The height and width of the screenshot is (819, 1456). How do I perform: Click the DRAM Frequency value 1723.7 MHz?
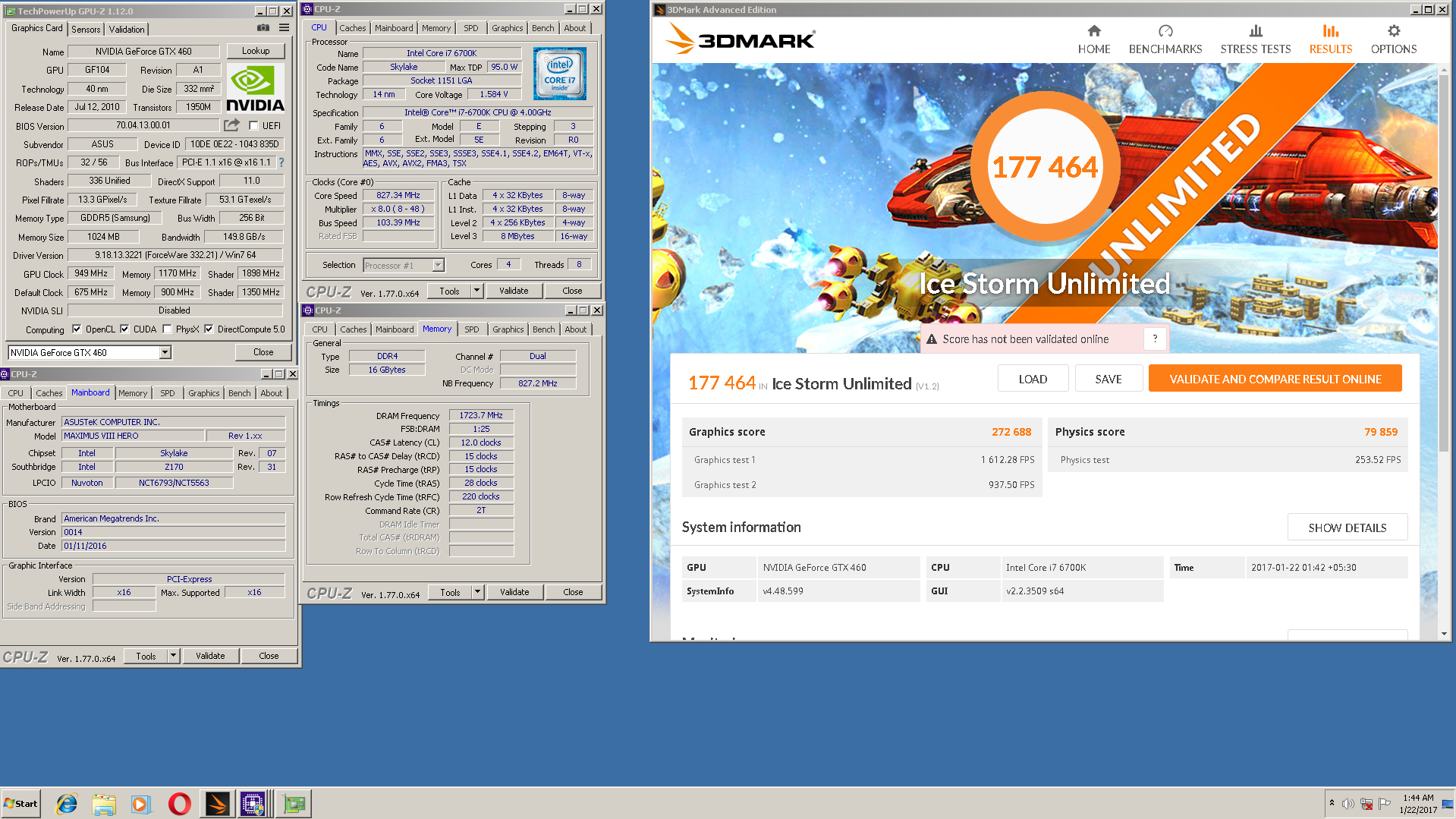481,415
